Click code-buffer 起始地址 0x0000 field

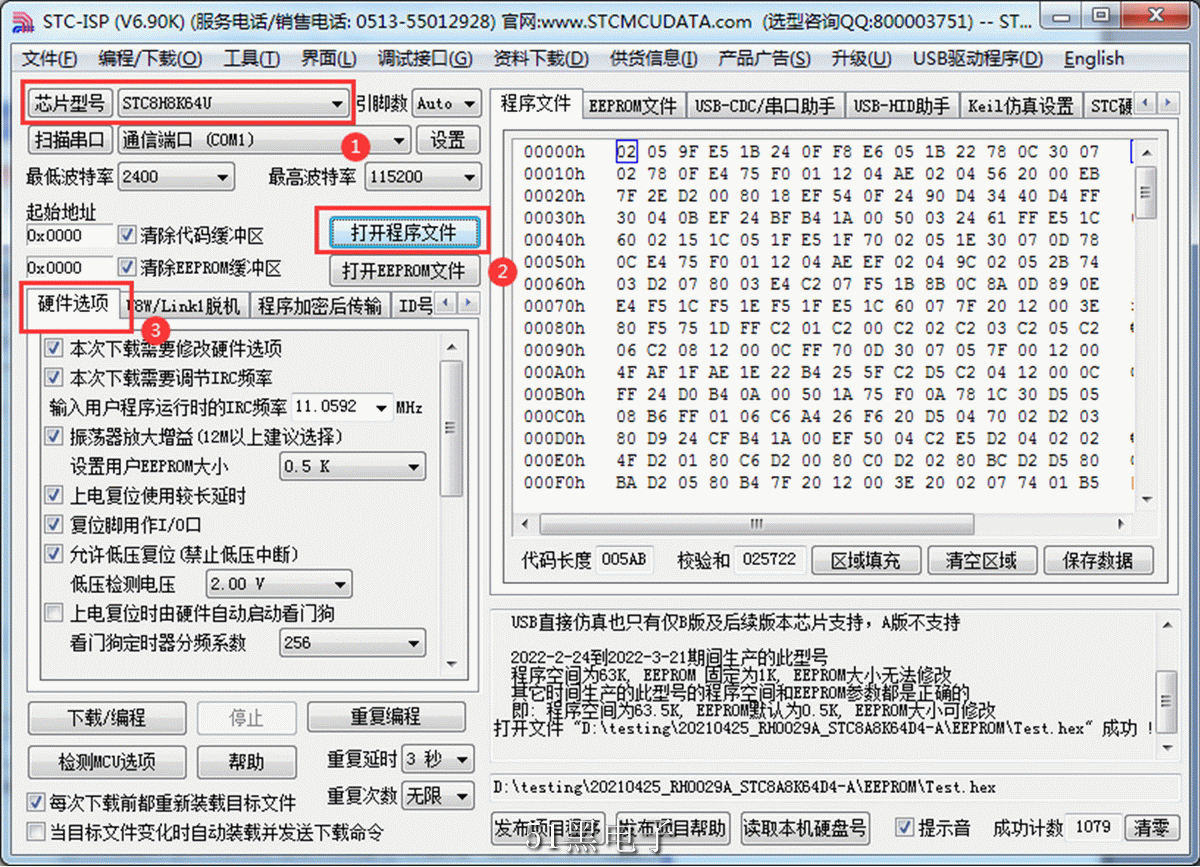pyautogui.click(x=69, y=236)
